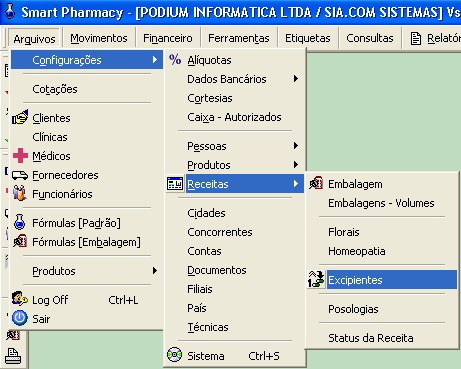461x369 pixels.
Task: Expand the Dados Bancários submenu arrow
Action: tap(296, 79)
